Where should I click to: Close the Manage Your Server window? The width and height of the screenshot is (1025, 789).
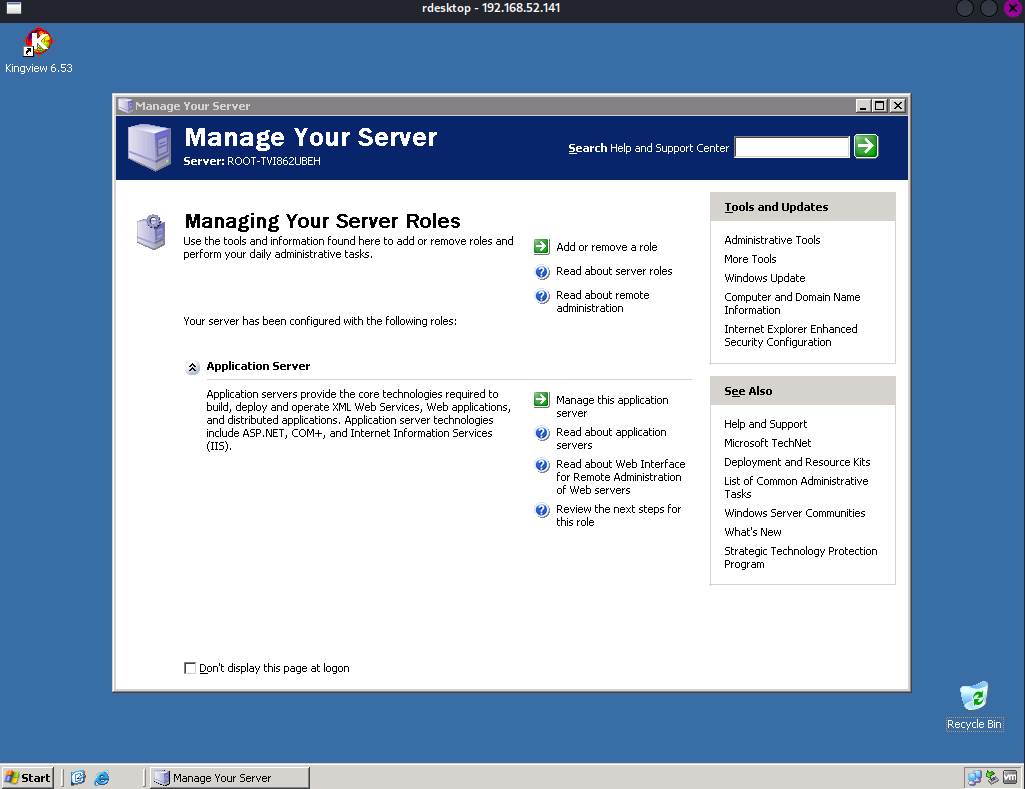point(898,105)
